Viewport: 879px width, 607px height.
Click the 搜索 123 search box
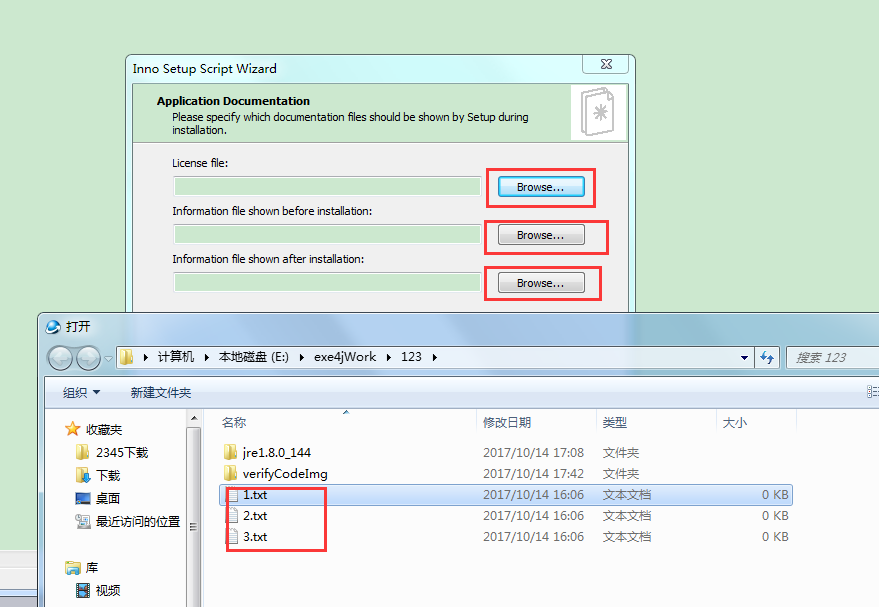point(833,357)
